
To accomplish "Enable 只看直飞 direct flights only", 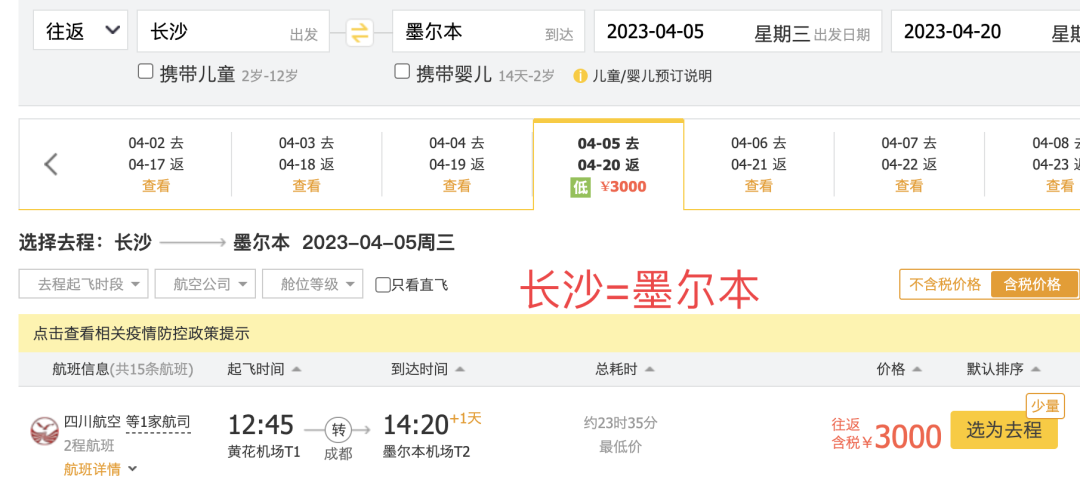I will [x=383, y=284].
